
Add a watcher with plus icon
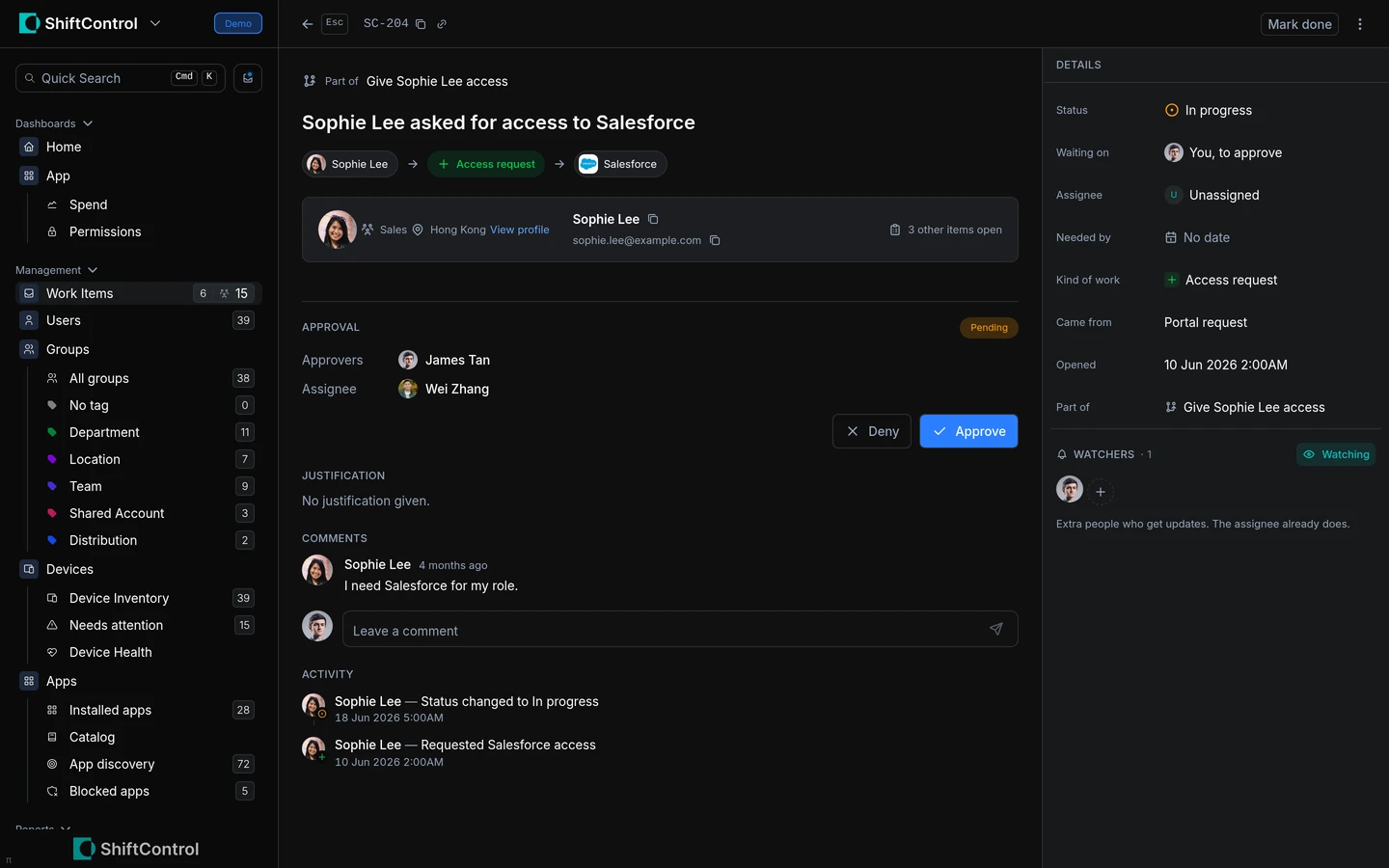(x=1101, y=492)
